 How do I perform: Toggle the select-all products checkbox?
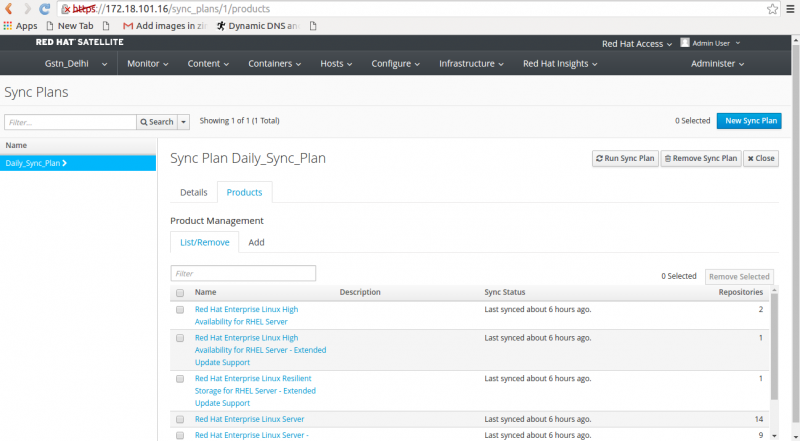point(180,293)
